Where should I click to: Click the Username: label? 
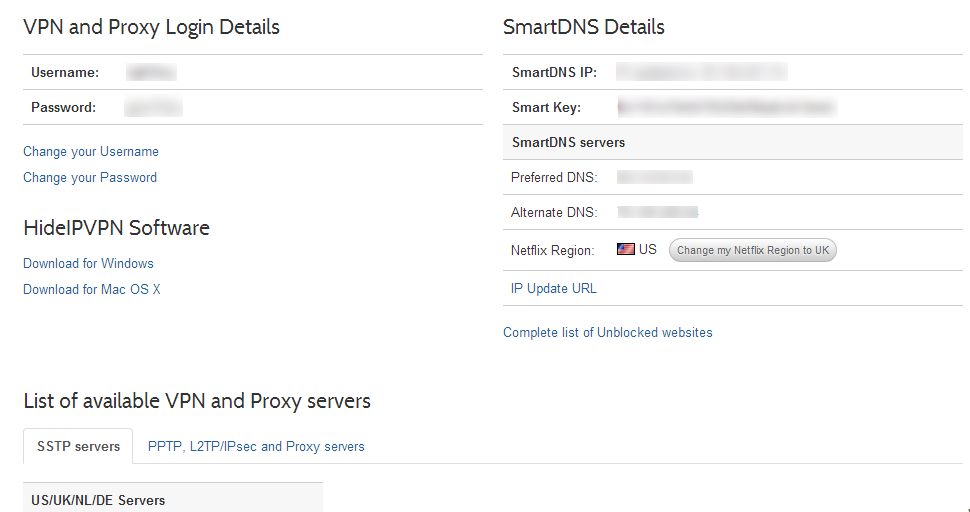coord(65,72)
